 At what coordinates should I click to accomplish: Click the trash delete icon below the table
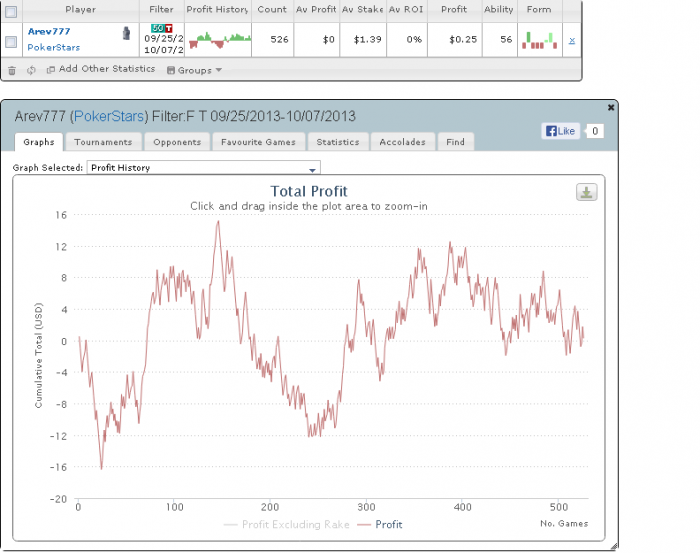pyautogui.click(x=12, y=70)
